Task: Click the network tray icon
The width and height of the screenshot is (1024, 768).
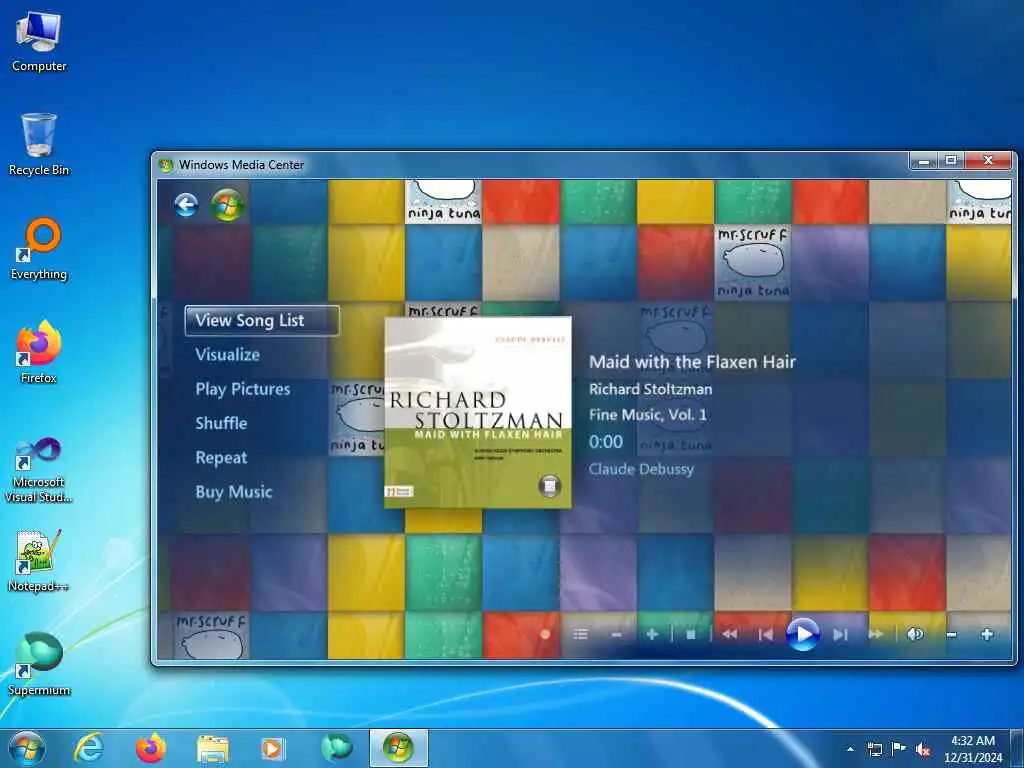Action: (874, 749)
